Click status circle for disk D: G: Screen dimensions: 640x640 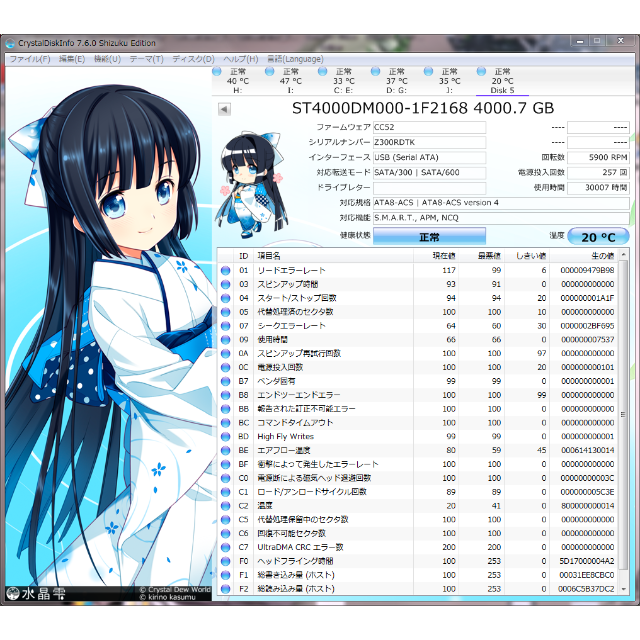click(376, 71)
